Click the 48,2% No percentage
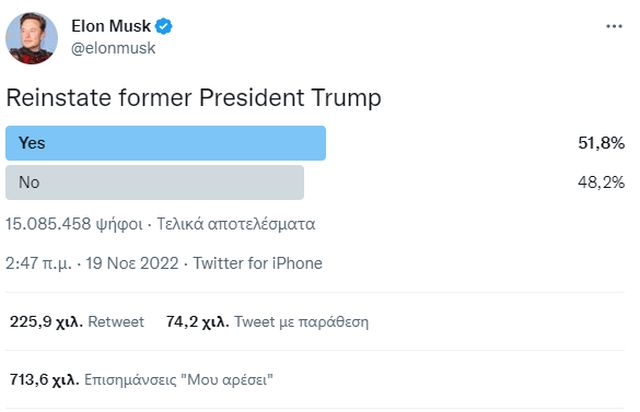 tap(602, 183)
